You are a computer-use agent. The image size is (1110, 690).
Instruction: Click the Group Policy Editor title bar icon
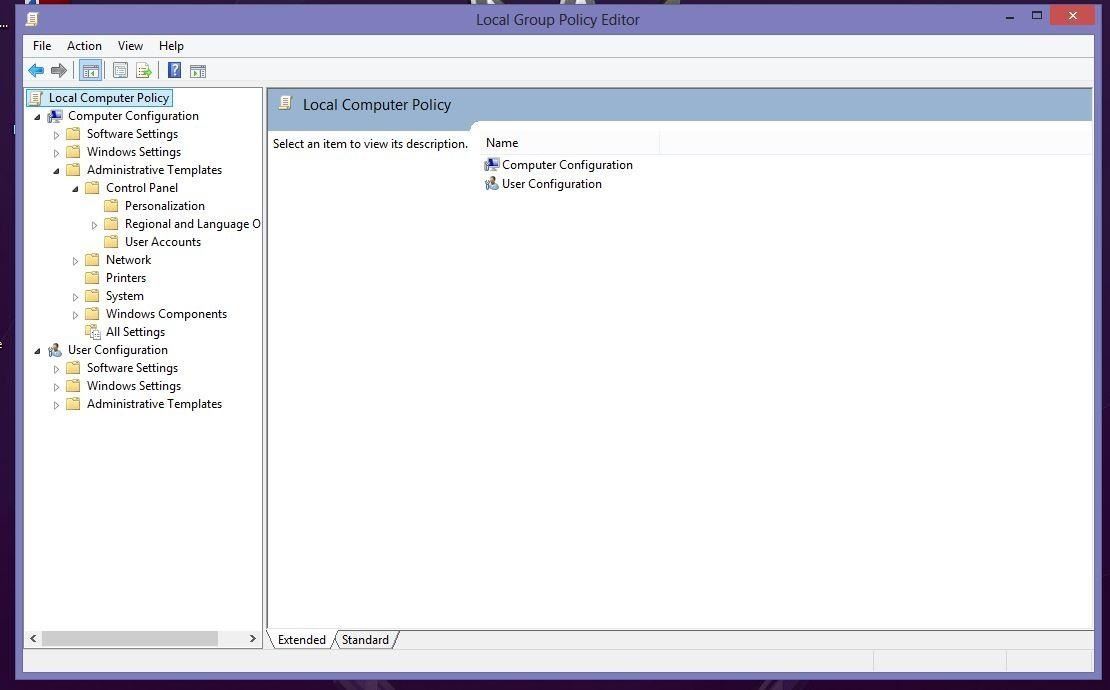pyautogui.click(x=33, y=19)
